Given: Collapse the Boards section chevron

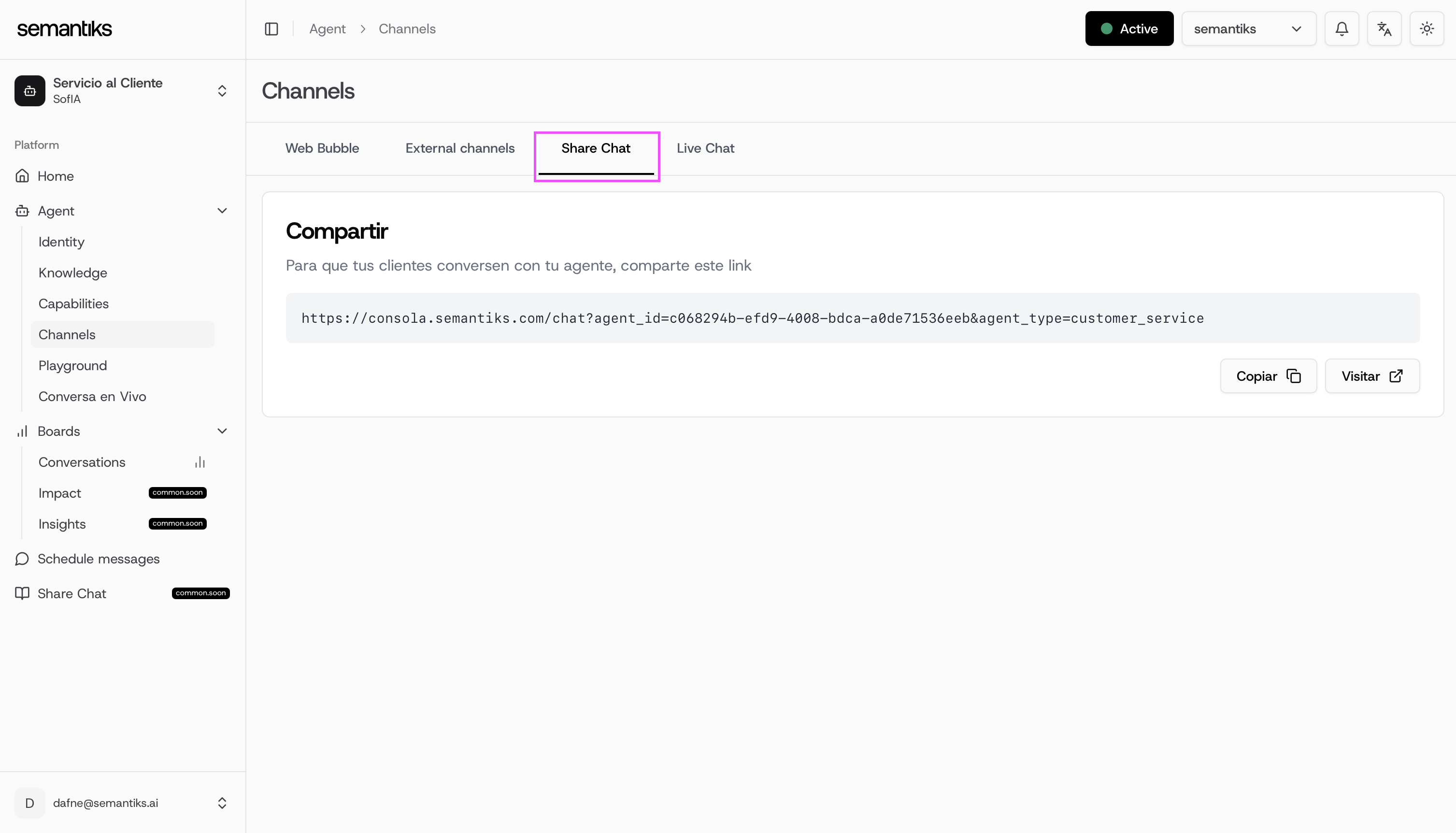Looking at the screenshot, I should pos(222,431).
